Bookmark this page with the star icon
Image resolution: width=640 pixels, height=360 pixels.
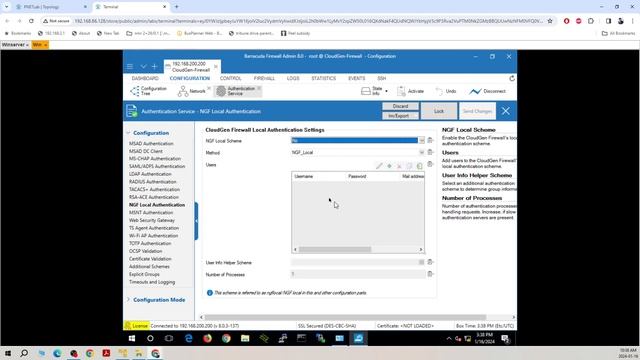[x=550, y=21]
